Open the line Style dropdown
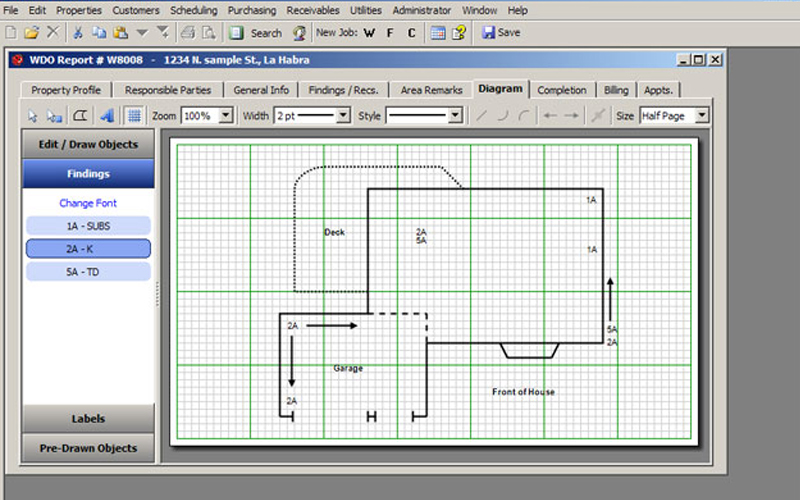The width and height of the screenshot is (800, 500). pyautogui.click(x=456, y=116)
